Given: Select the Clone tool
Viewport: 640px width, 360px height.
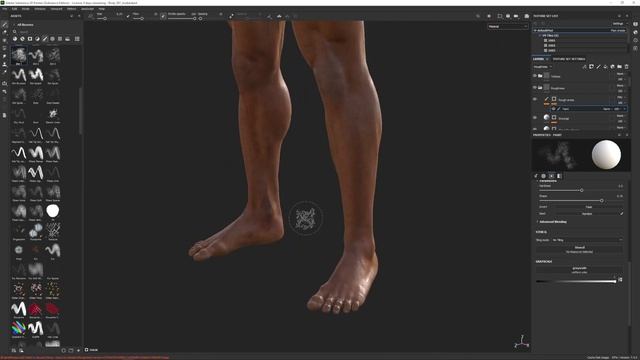Looking at the screenshot, I should [4, 64].
